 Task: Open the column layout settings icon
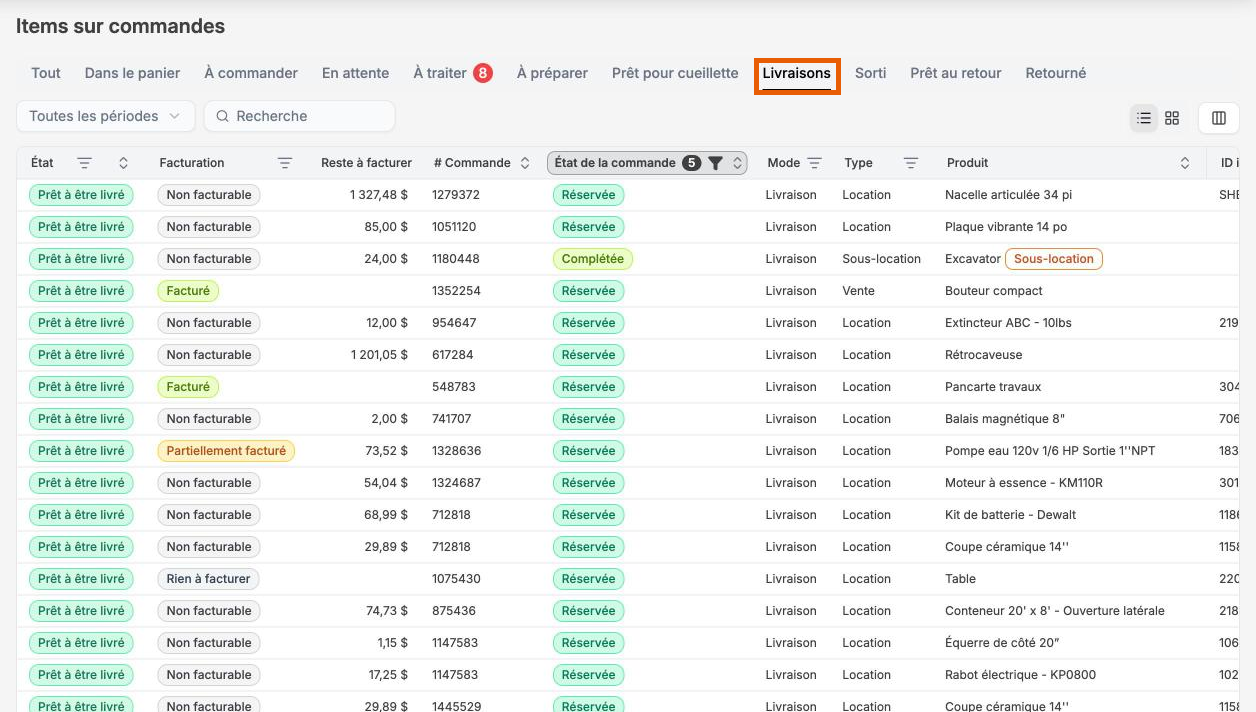(x=1219, y=118)
